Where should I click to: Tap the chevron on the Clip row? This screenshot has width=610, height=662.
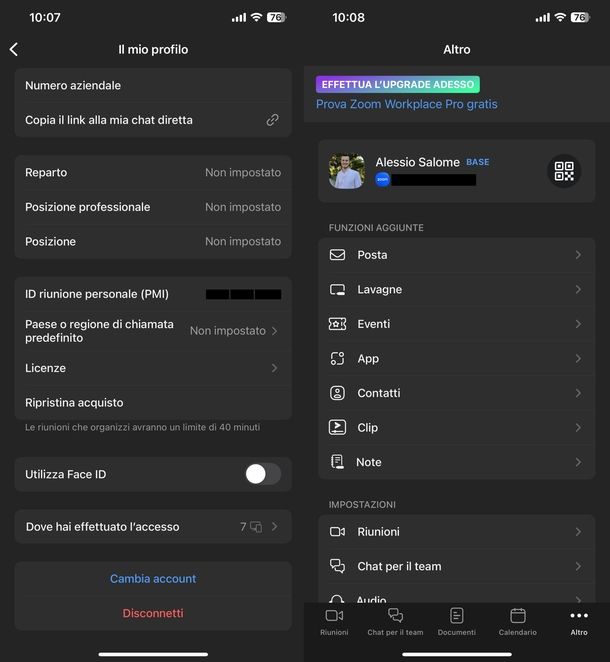[578, 428]
